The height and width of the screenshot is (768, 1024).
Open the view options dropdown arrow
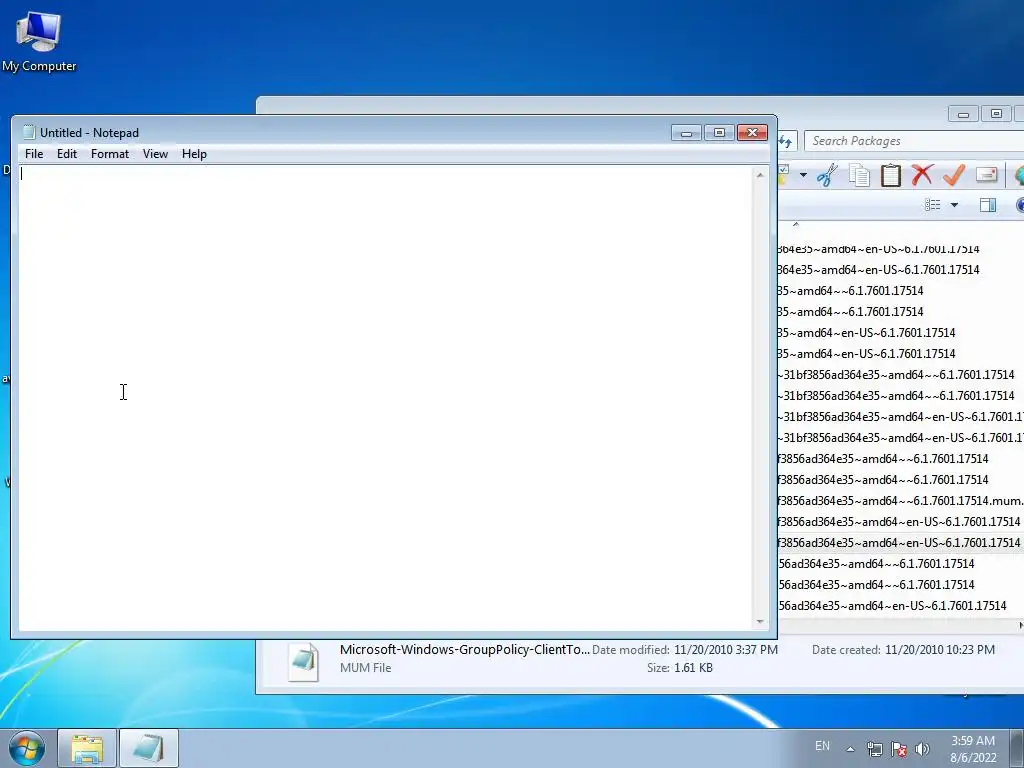[x=954, y=205]
